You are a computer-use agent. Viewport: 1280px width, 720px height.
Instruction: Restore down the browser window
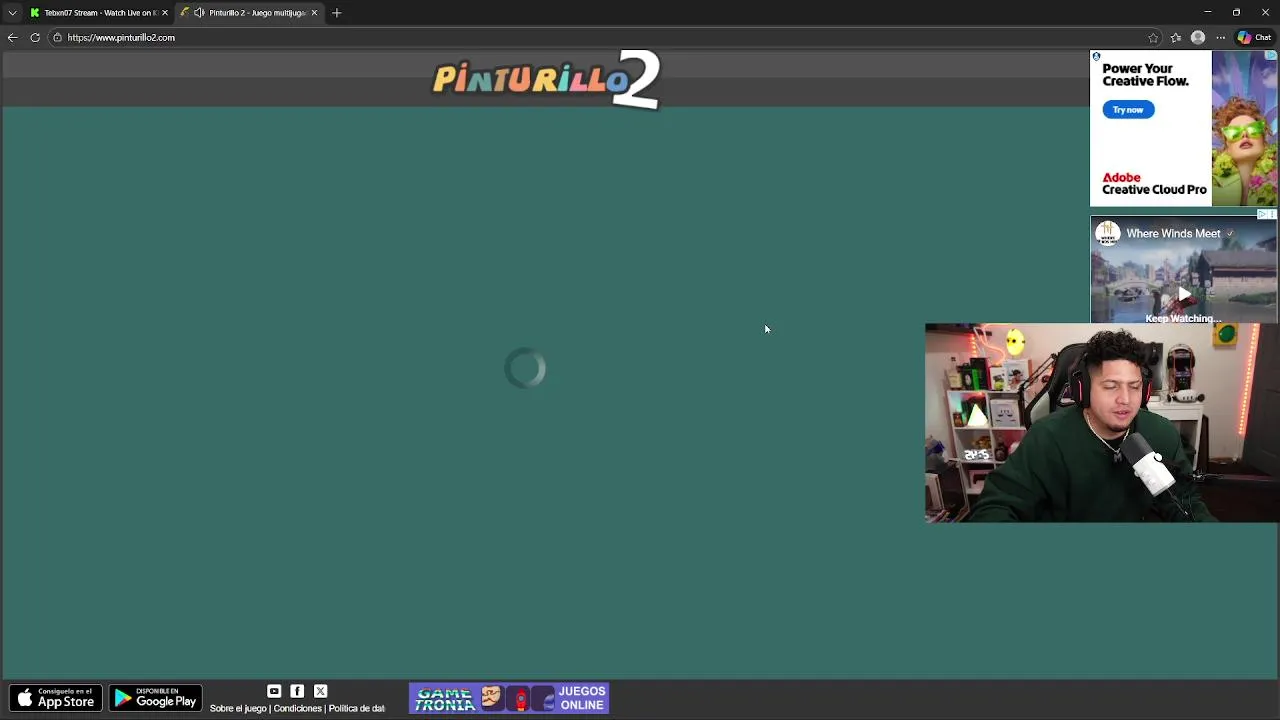(1236, 12)
